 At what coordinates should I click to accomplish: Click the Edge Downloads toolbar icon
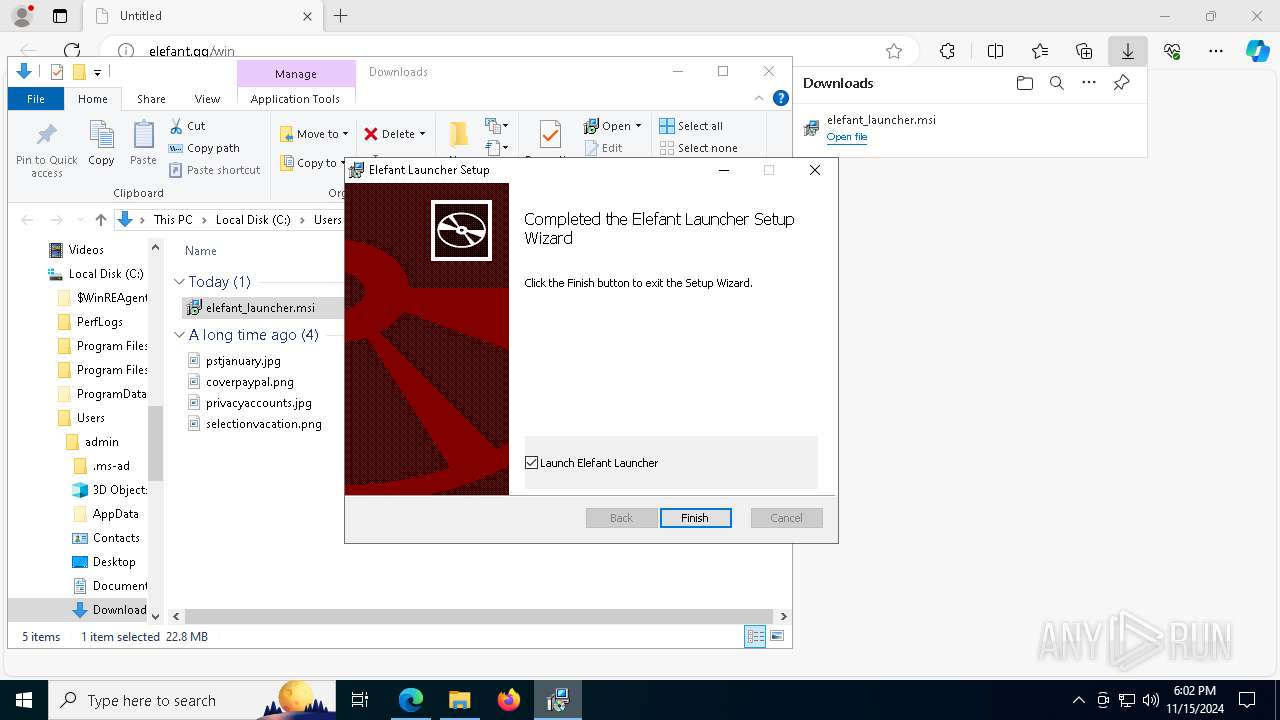click(x=1127, y=51)
